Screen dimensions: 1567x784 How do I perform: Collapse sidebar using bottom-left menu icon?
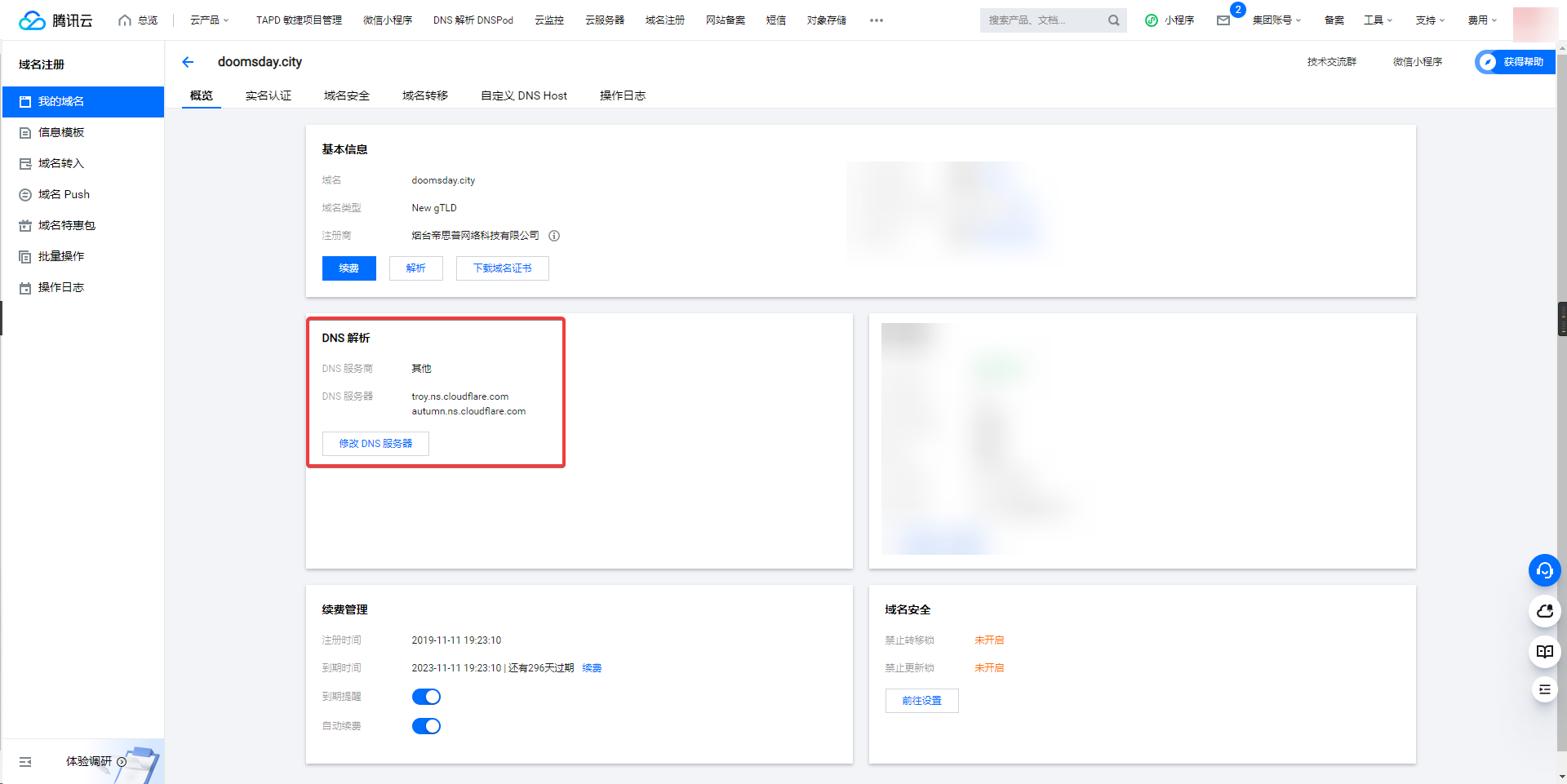[25, 762]
